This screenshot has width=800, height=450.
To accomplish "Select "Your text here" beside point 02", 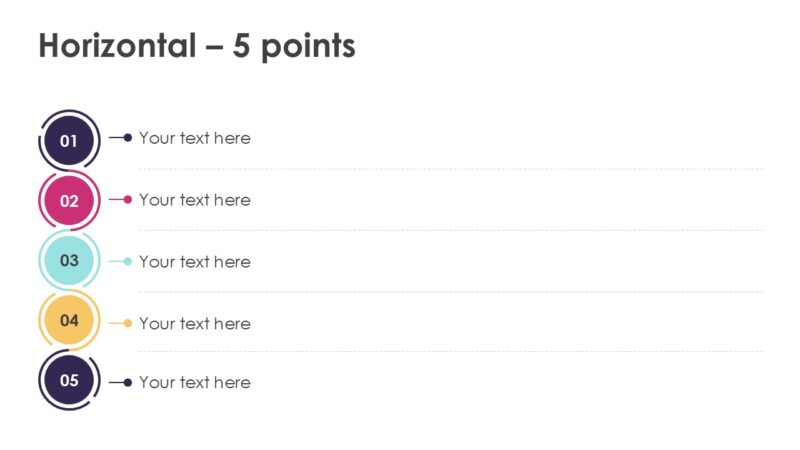I will coord(195,200).
